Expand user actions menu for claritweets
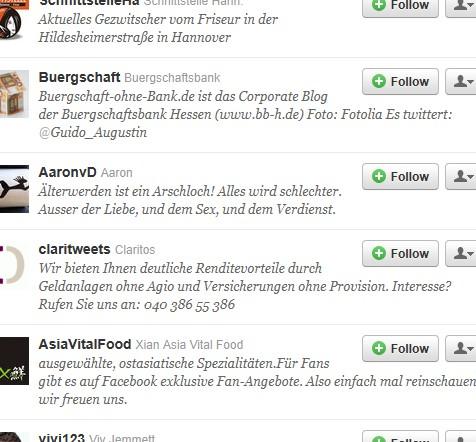 click(x=461, y=254)
